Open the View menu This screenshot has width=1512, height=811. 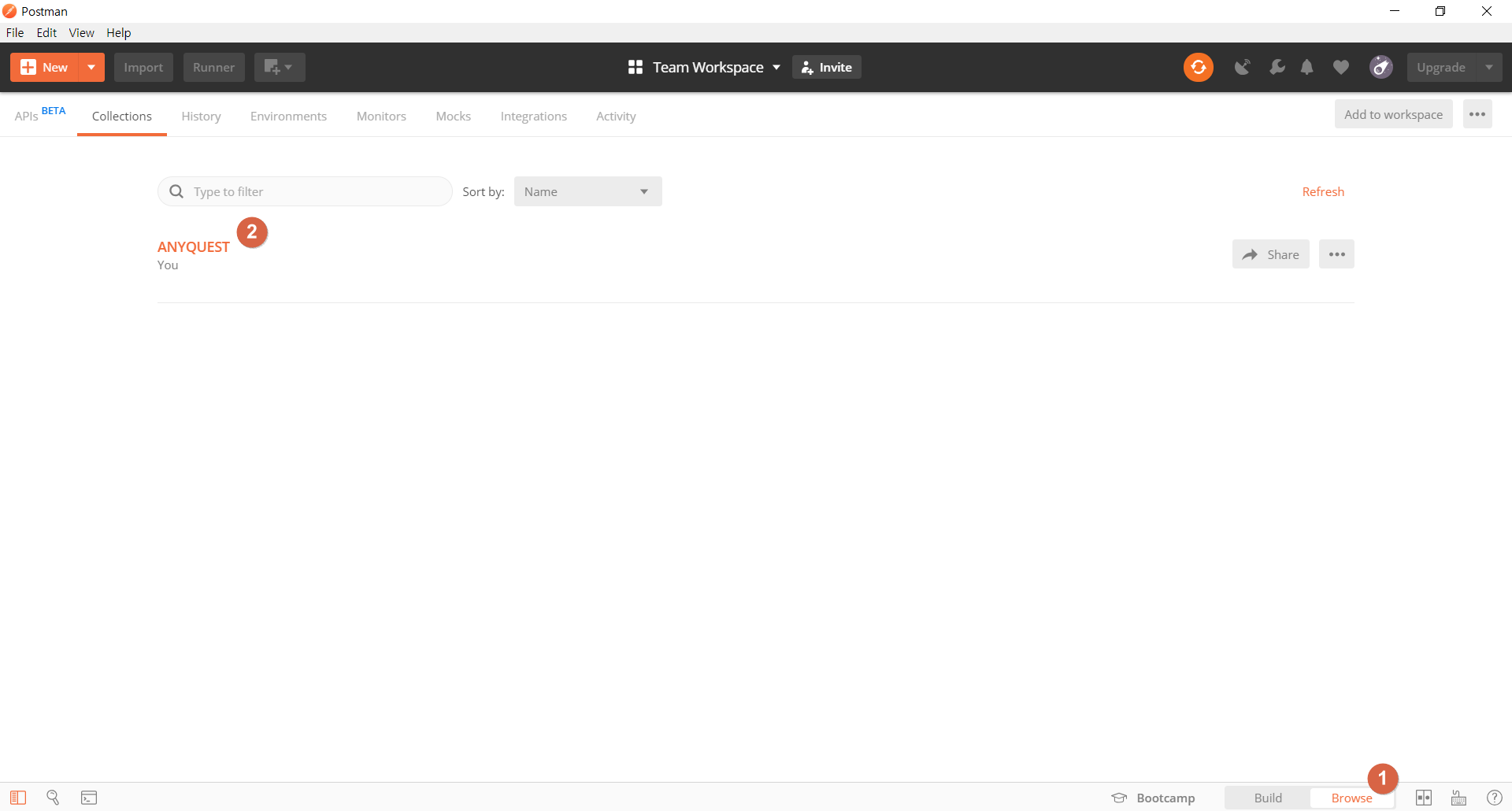81,32
